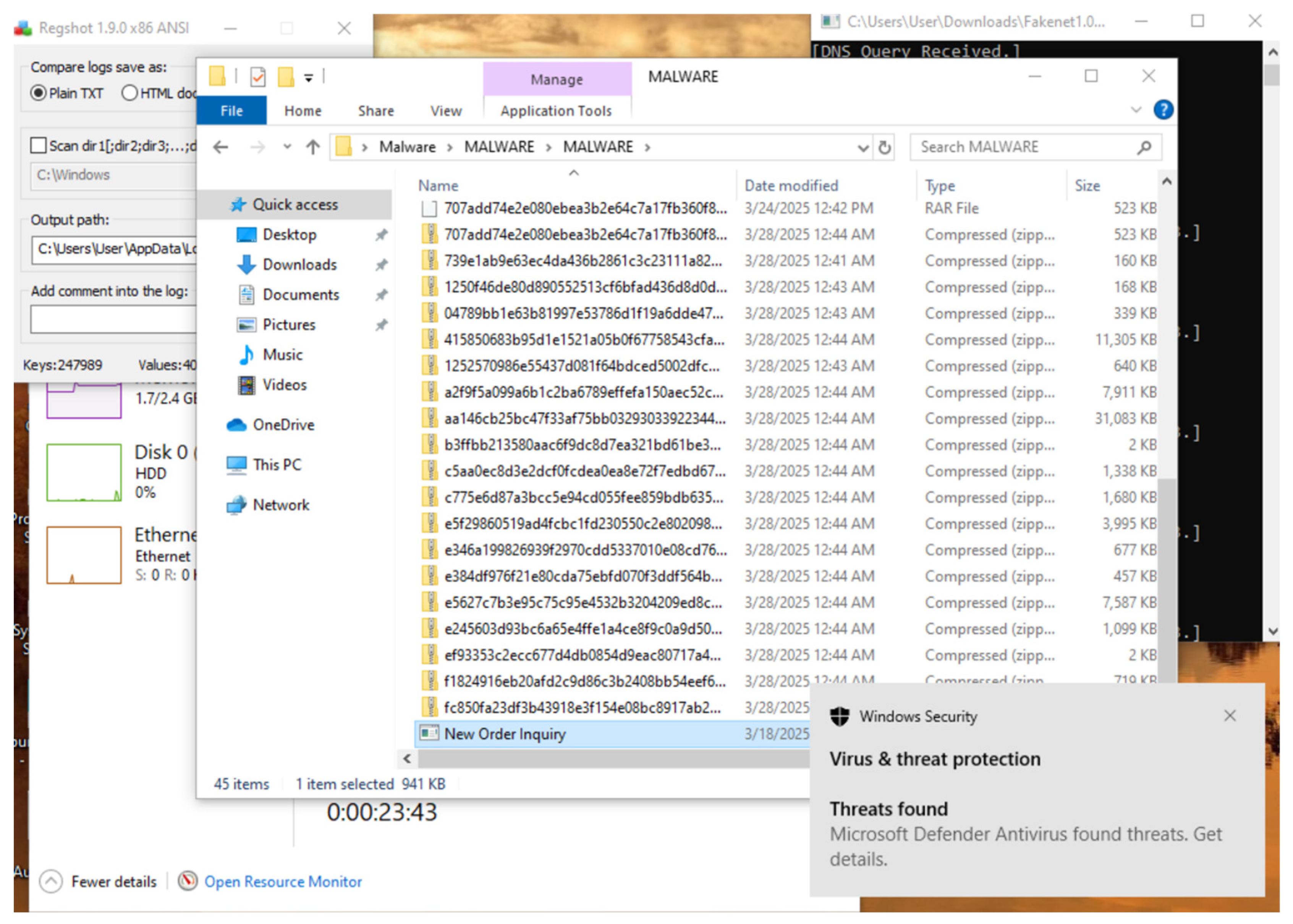Screen dimensions: 1293x924
Task: Click the Refresh address bar icon
Action: 884,148
